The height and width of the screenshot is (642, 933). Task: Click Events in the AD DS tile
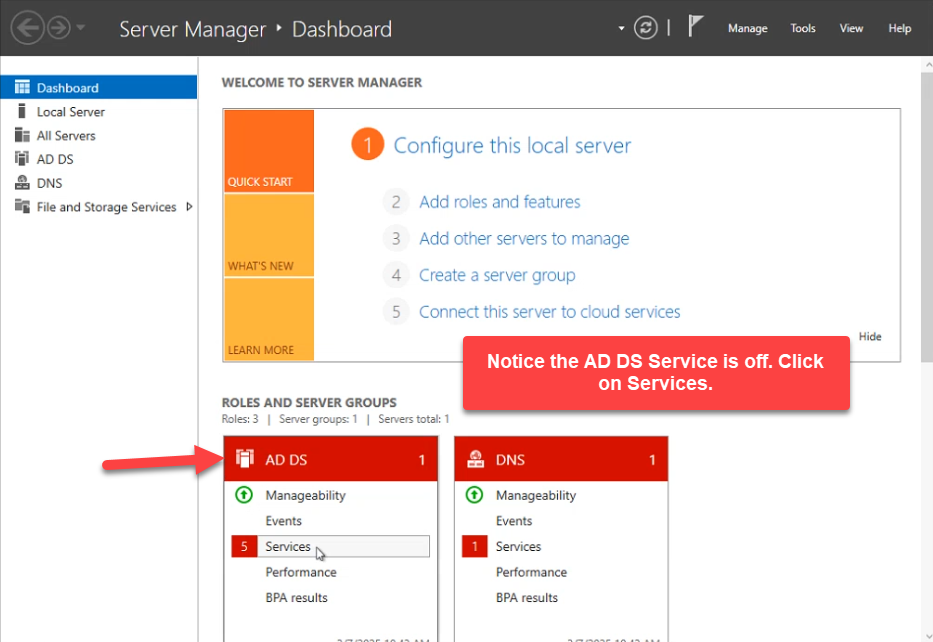[283, 521]
